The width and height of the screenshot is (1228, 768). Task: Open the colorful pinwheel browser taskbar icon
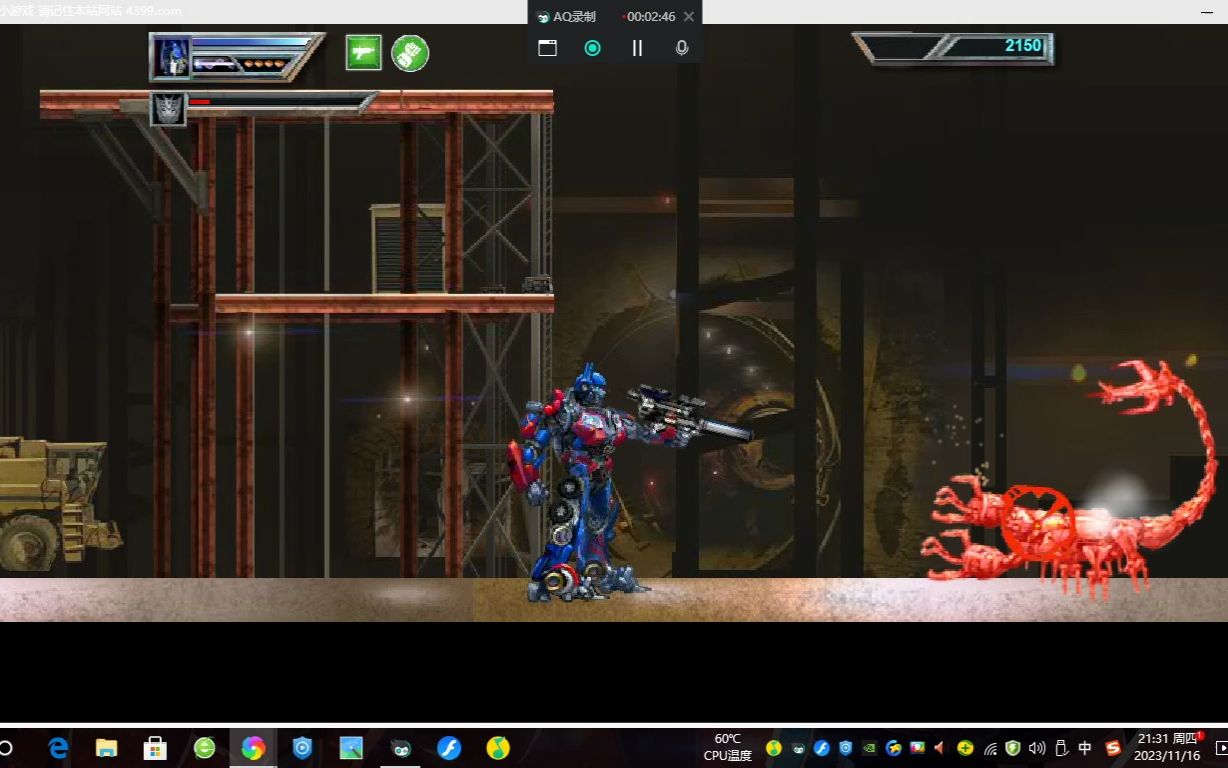(x=253, y=747)
